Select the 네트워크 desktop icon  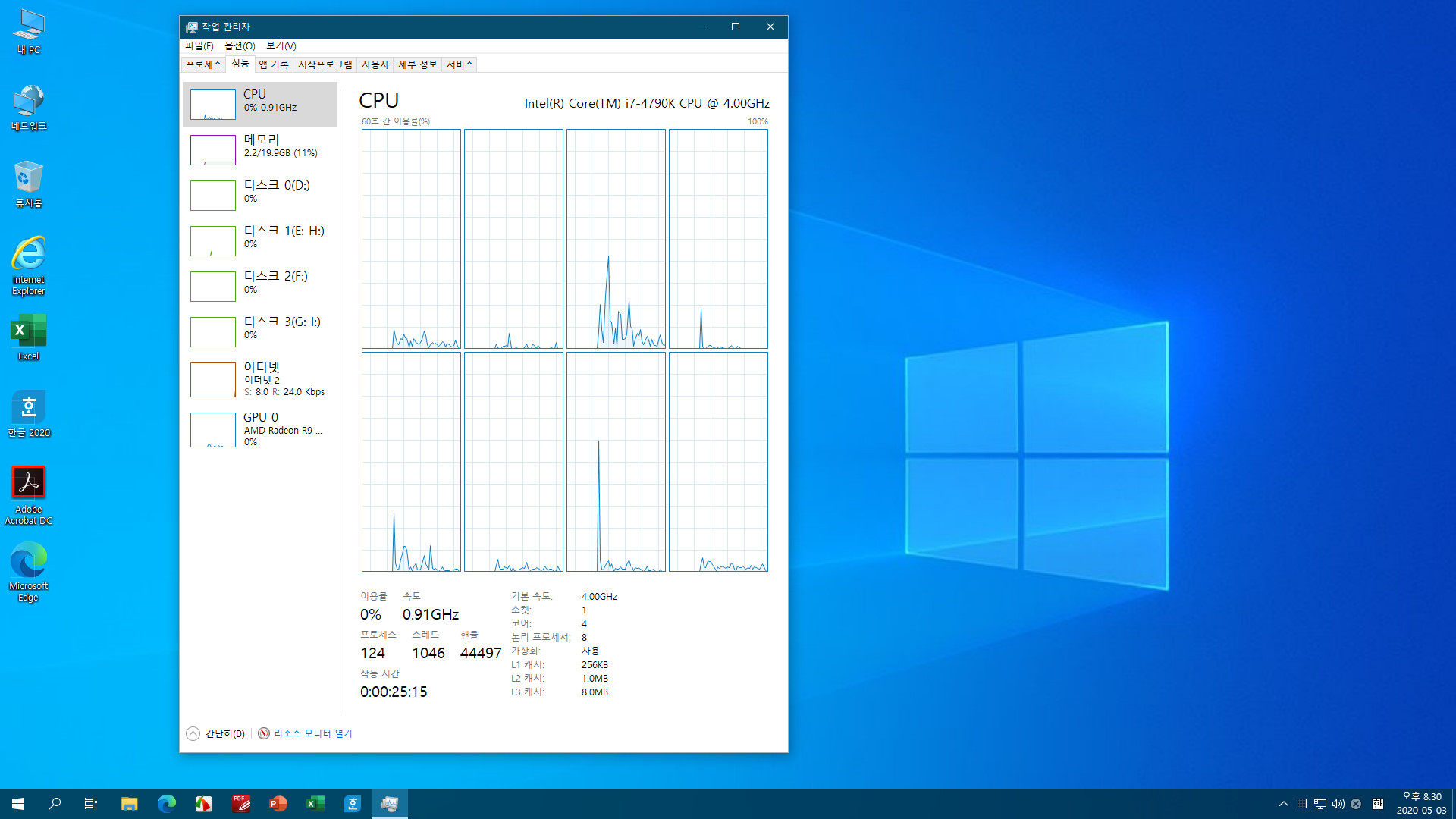point(29,108)
